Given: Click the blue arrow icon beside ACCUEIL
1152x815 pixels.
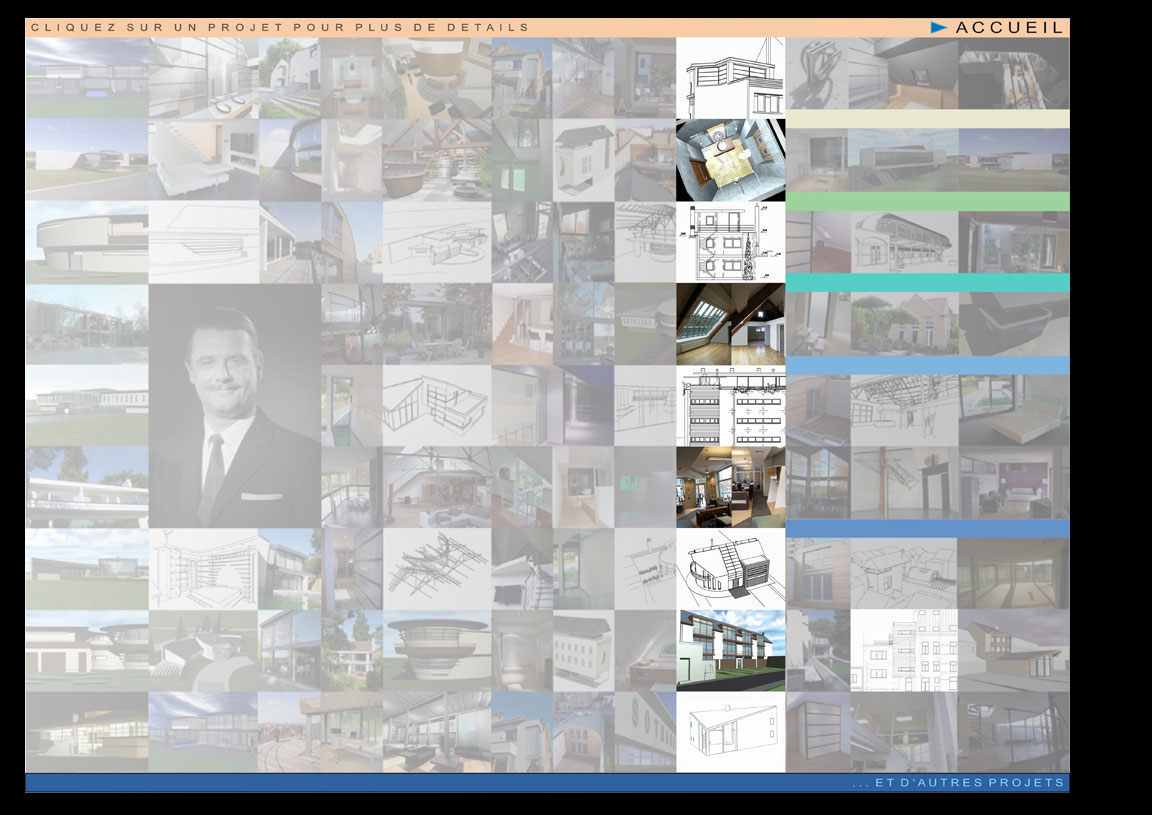Looking at the screenshot, I should pos(938,27).
